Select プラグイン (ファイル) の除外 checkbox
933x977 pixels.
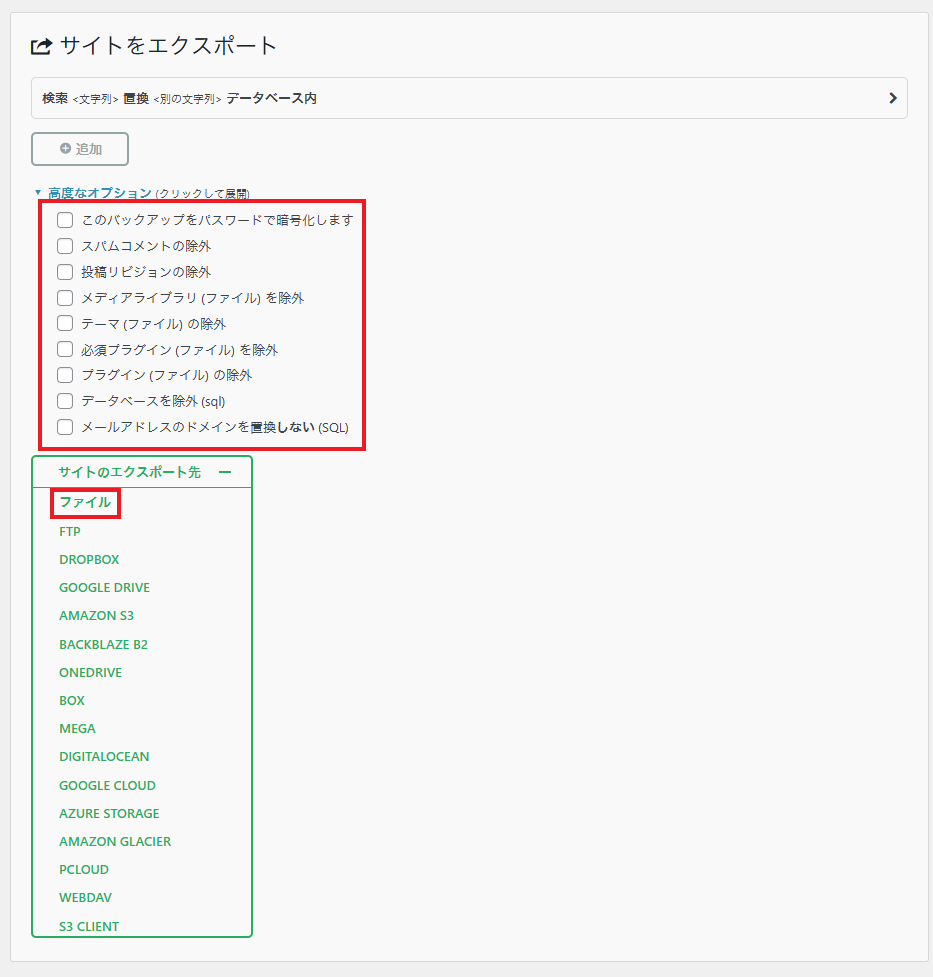pos(65,375)
